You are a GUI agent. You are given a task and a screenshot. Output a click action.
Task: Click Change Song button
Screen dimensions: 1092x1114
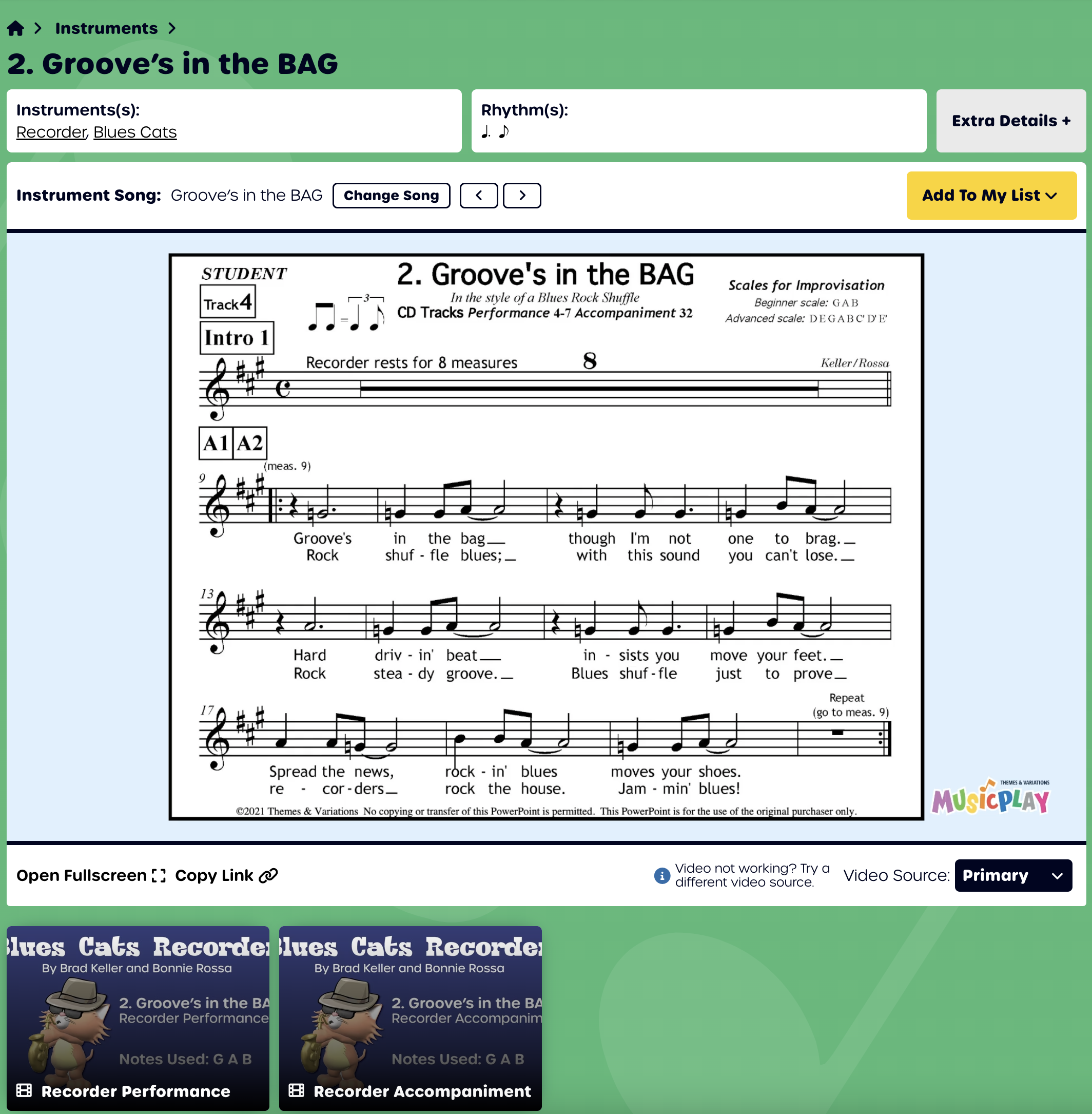pos(391,195)
